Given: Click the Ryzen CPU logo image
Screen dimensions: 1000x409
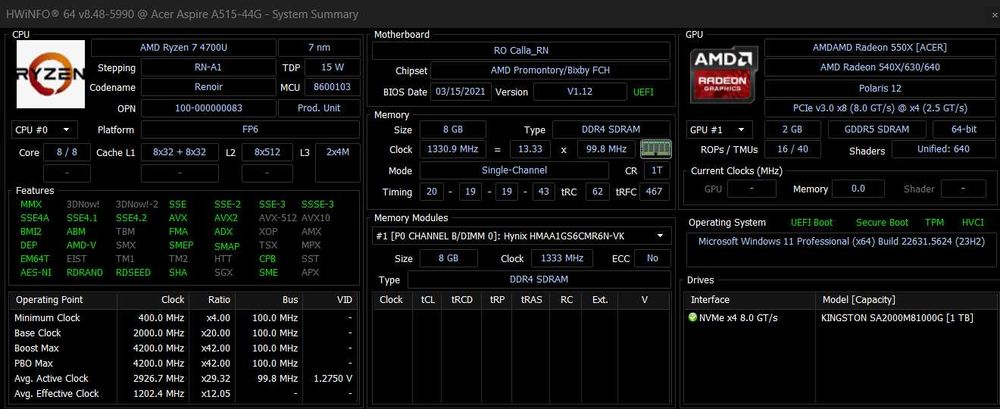Looking at the screenshot, I should pos(50,74).
